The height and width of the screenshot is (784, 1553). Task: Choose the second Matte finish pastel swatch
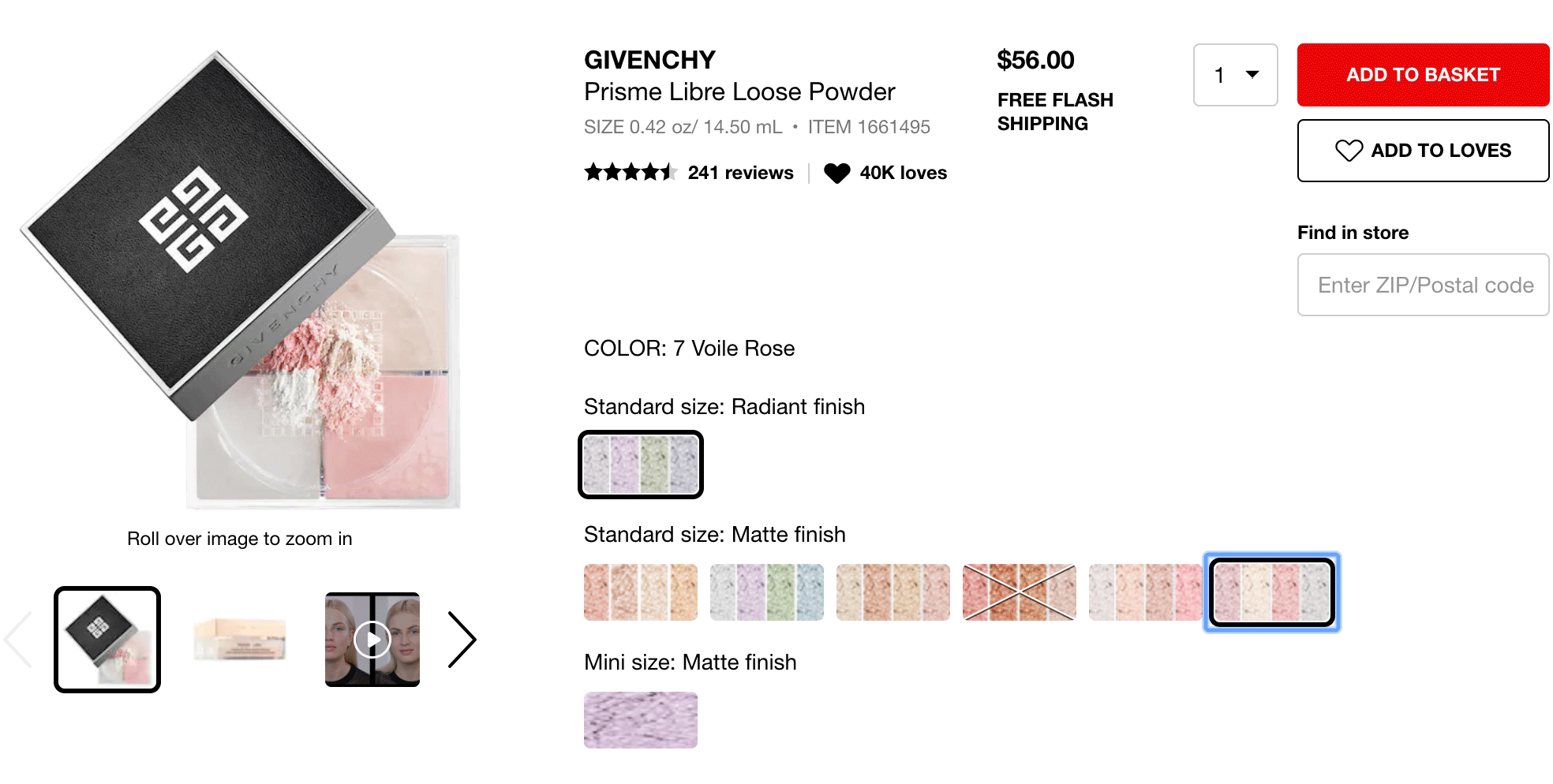coord(767,592)
